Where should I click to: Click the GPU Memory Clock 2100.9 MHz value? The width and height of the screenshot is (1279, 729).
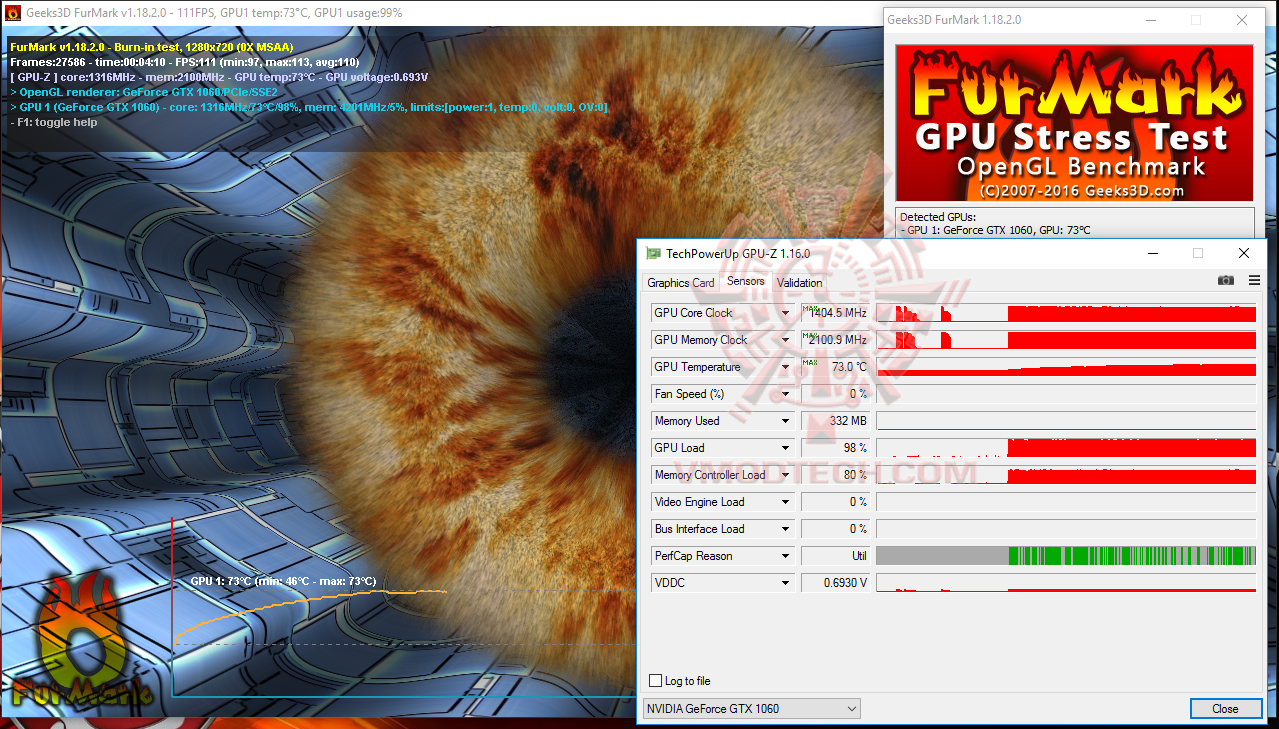click(836, 340)
